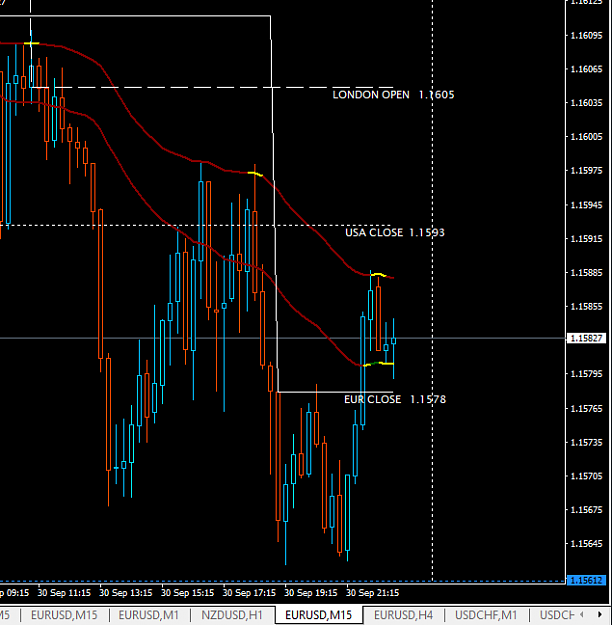
Task: Open the USDCHF,M1 chart tab
Action: (x=486, y=615)
